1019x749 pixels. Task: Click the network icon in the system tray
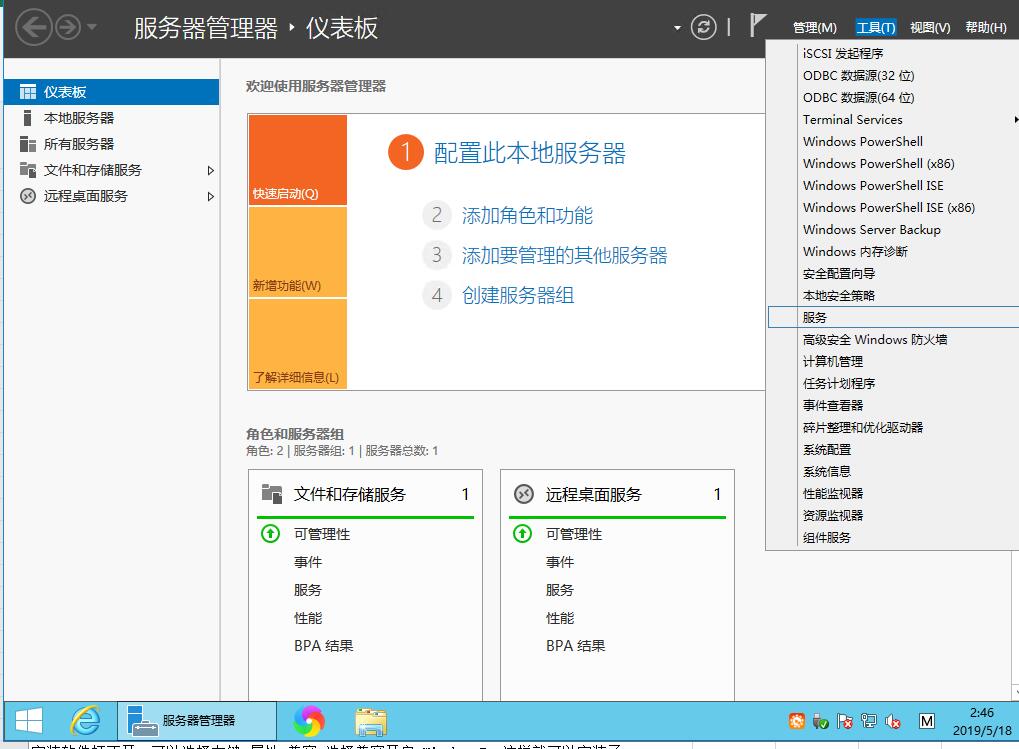[870, 720]
